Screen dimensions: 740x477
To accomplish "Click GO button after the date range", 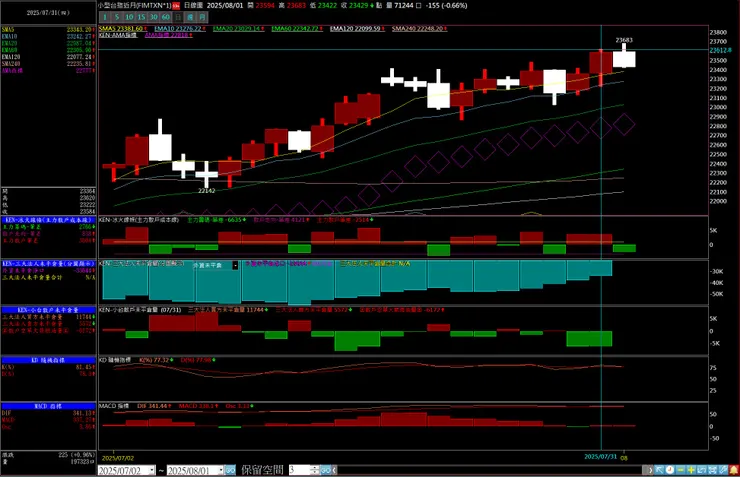I will (x=230, y=470).
